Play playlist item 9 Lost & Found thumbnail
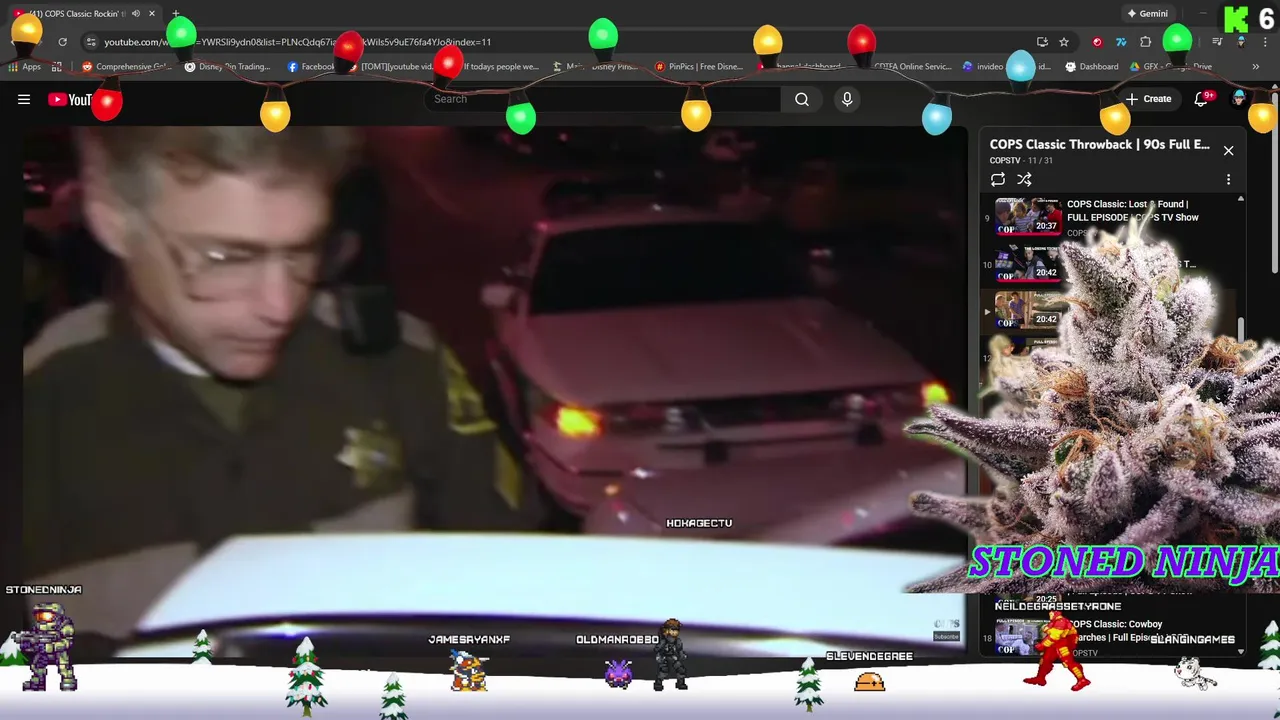The height and width of the screenshot is (720, 1280). coord(1027,217)
